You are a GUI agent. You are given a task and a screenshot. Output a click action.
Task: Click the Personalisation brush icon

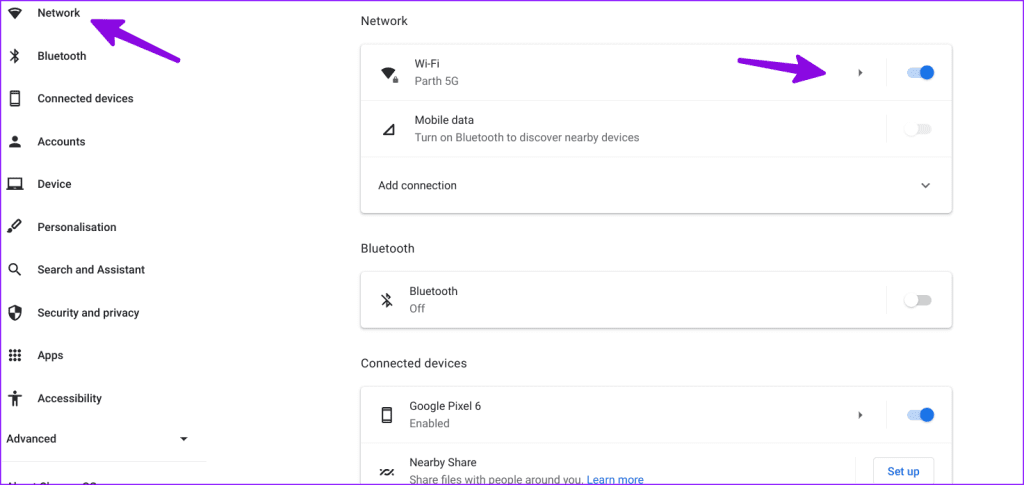click(x=15, y=227)
